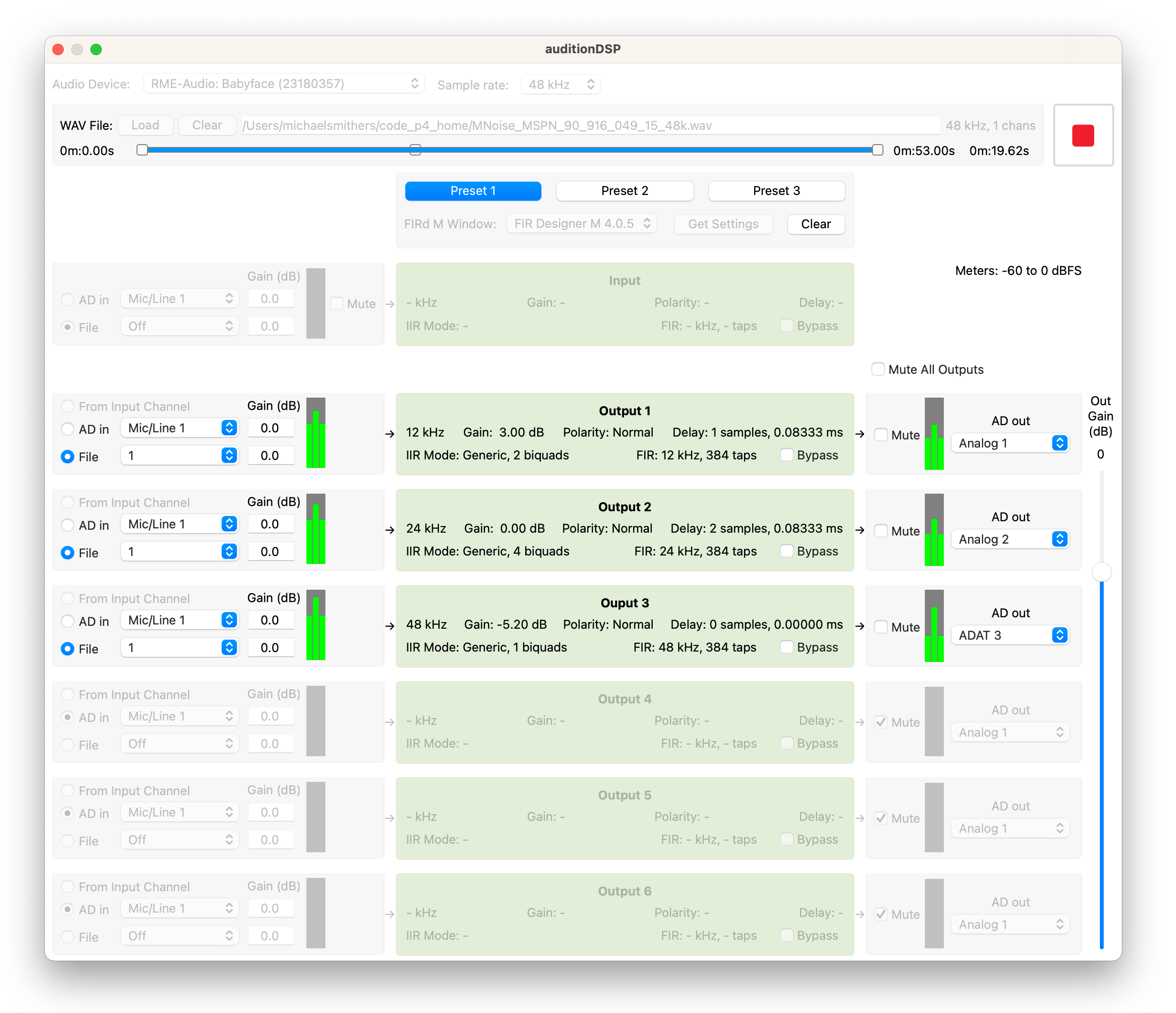The image size is (1176, 1013).
Task: Select Preset 1 tab
Action: [x=473, y=191]
